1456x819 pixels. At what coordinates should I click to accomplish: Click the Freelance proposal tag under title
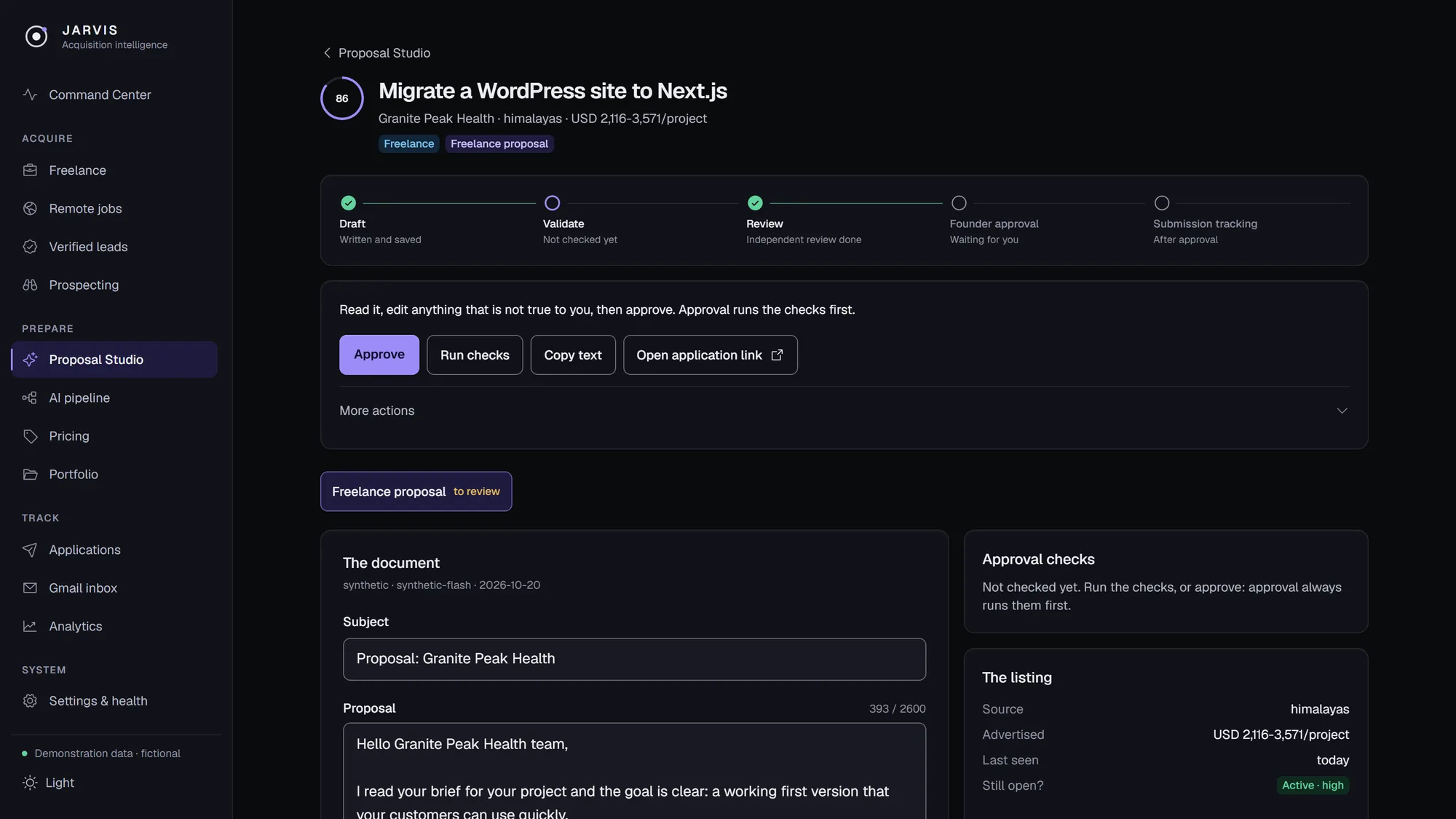[499, 144]
